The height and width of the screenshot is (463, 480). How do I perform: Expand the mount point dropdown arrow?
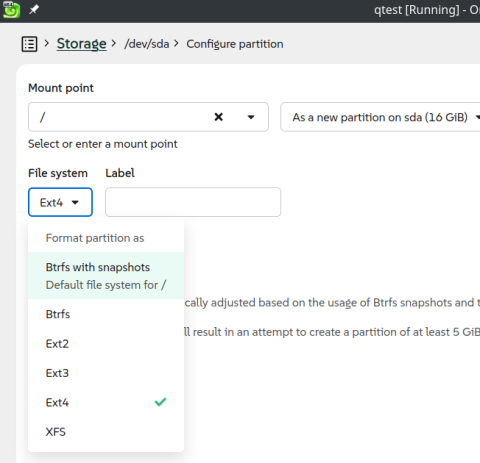point(251,117)
